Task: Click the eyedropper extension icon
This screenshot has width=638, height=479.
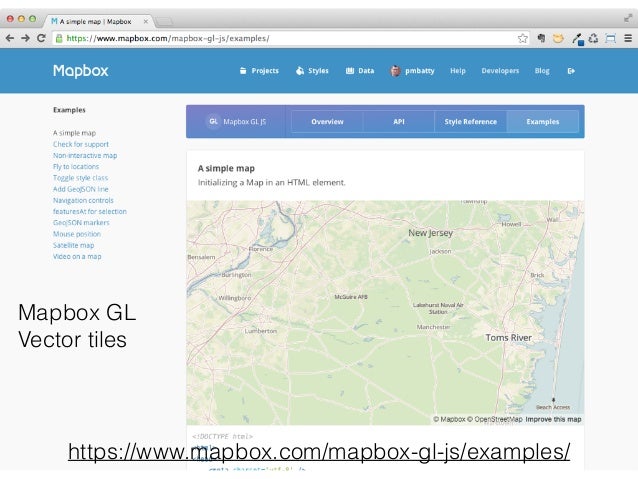Action: pyautogui.click(x=577, y=39)
